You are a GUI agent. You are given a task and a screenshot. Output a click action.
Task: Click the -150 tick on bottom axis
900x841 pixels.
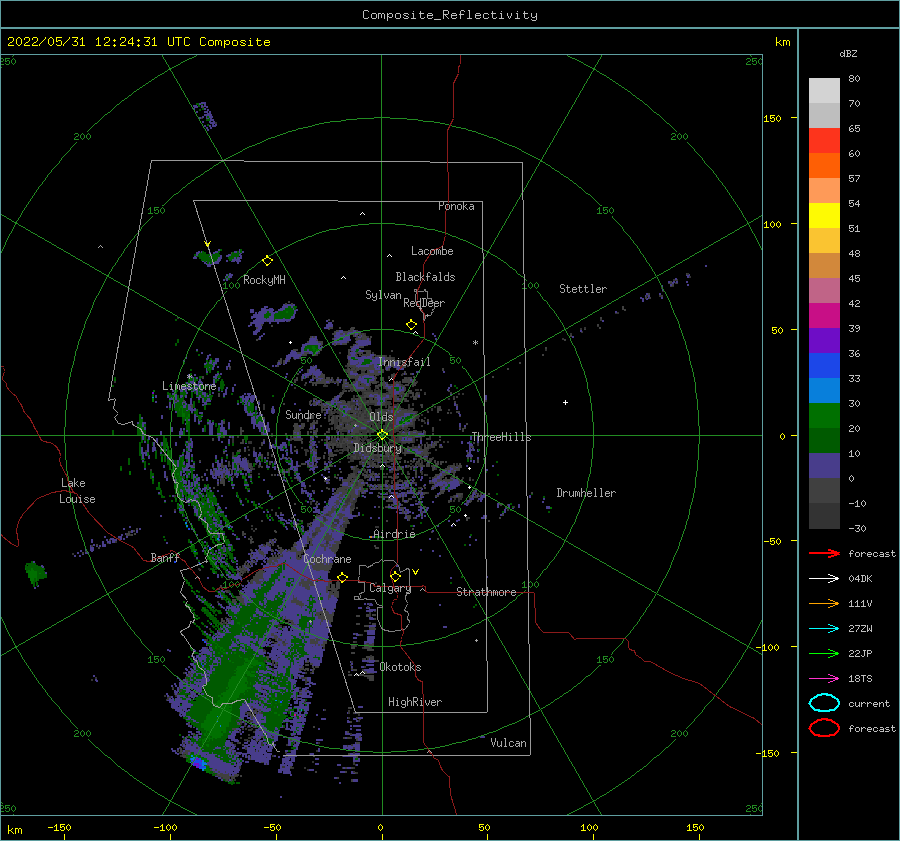(x=59, y=827)
